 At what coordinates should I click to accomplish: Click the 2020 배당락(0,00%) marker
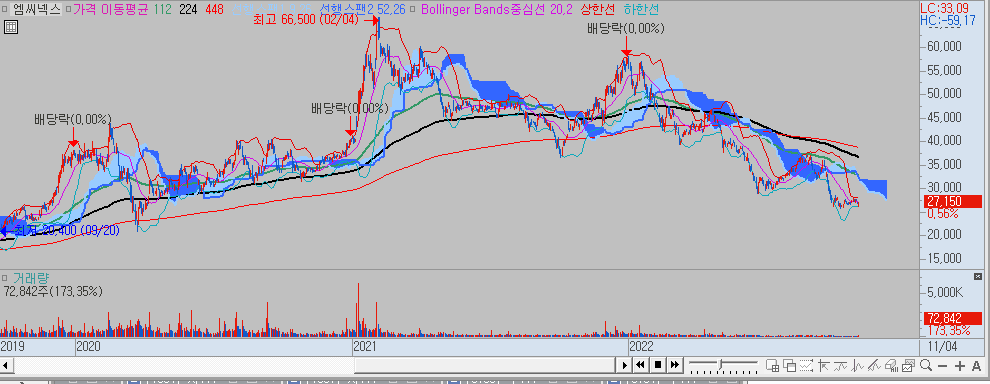coord(73,119)
